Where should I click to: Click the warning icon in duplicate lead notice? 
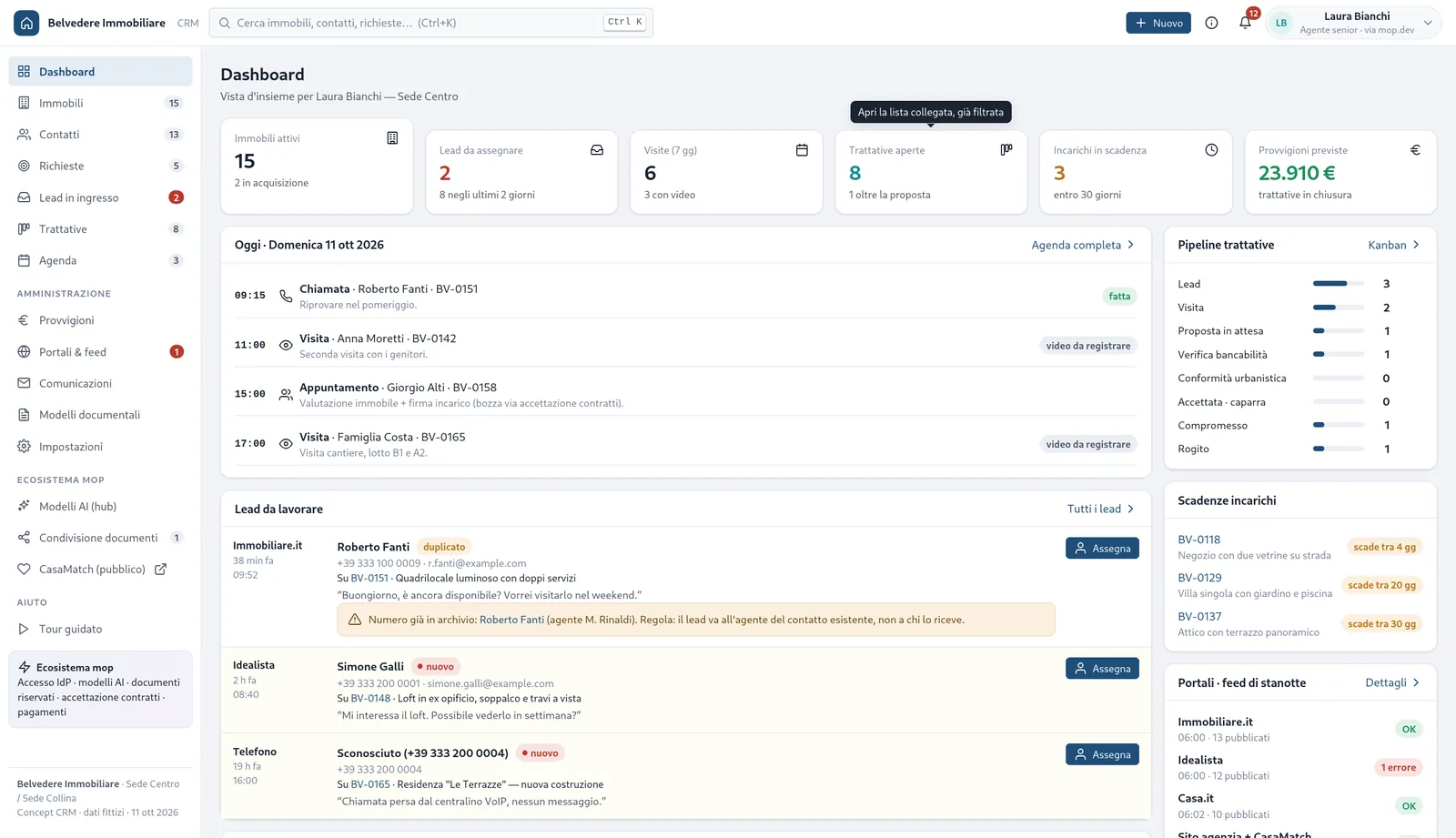[x=355, y=620]
